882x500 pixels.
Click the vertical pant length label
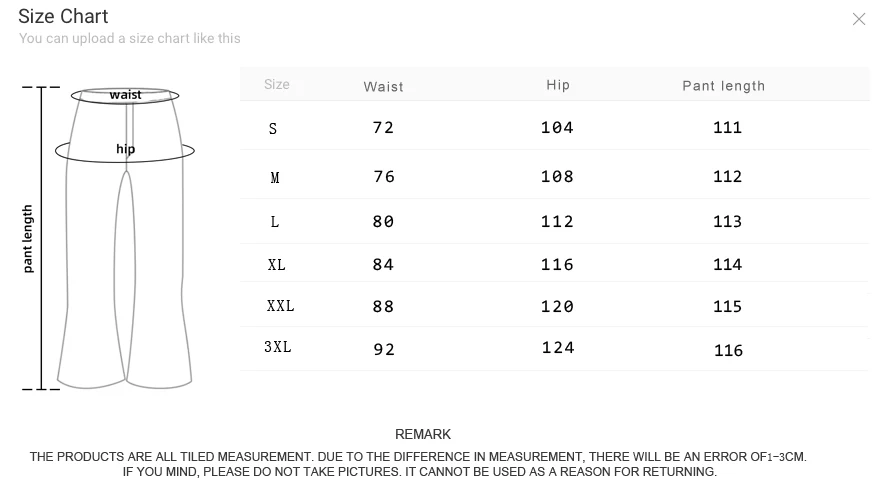click(28, 239)
